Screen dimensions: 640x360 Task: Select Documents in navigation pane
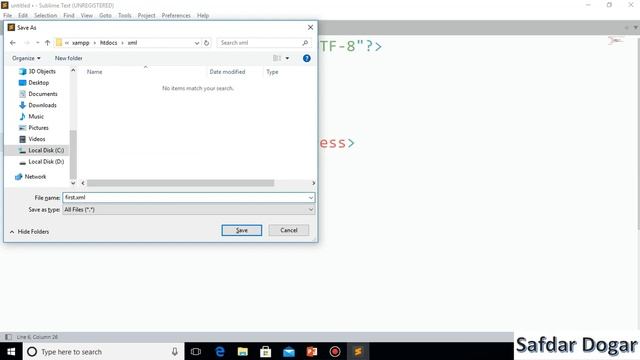[x=38, y=94]
